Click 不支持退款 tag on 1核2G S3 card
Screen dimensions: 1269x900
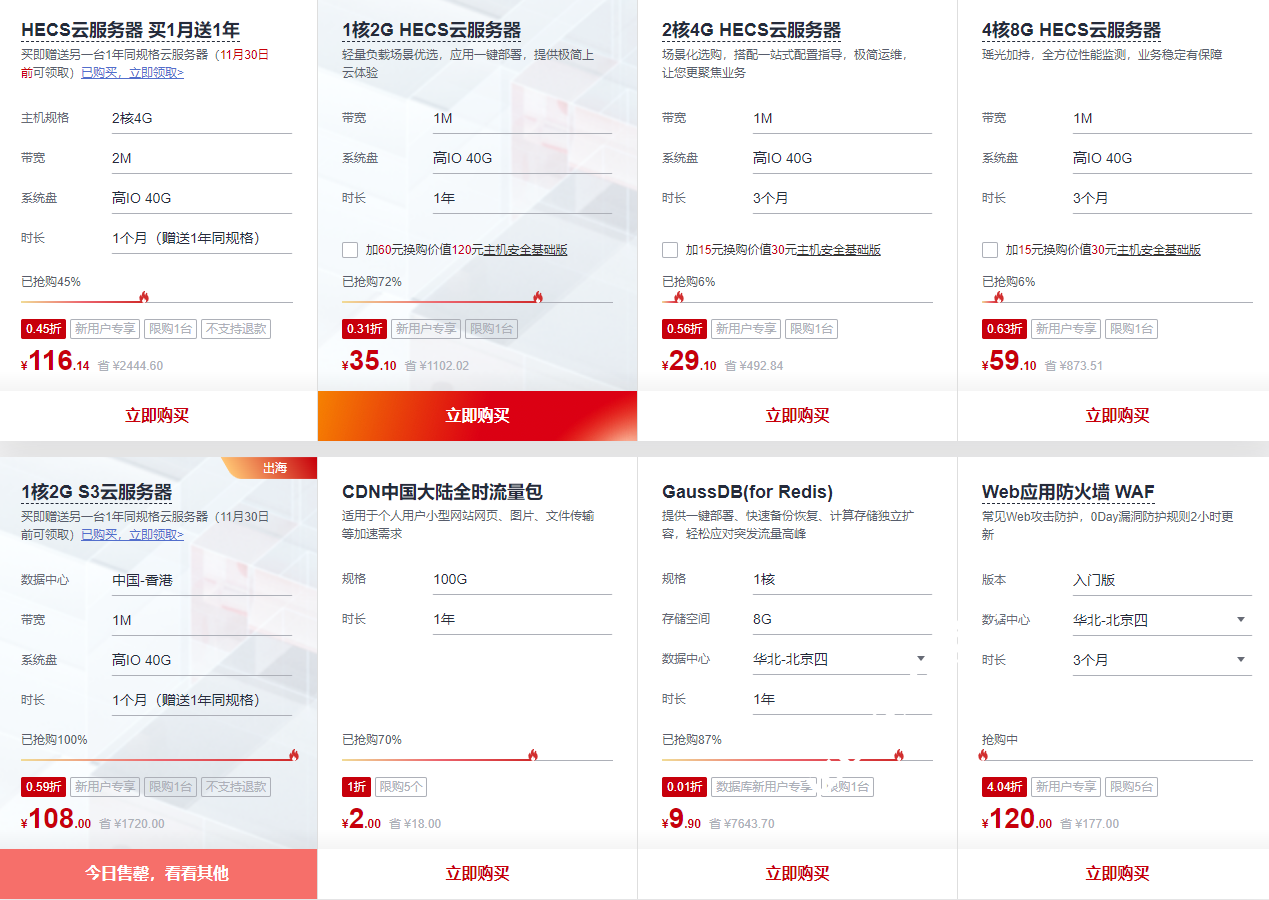click(x=236, y=787)
